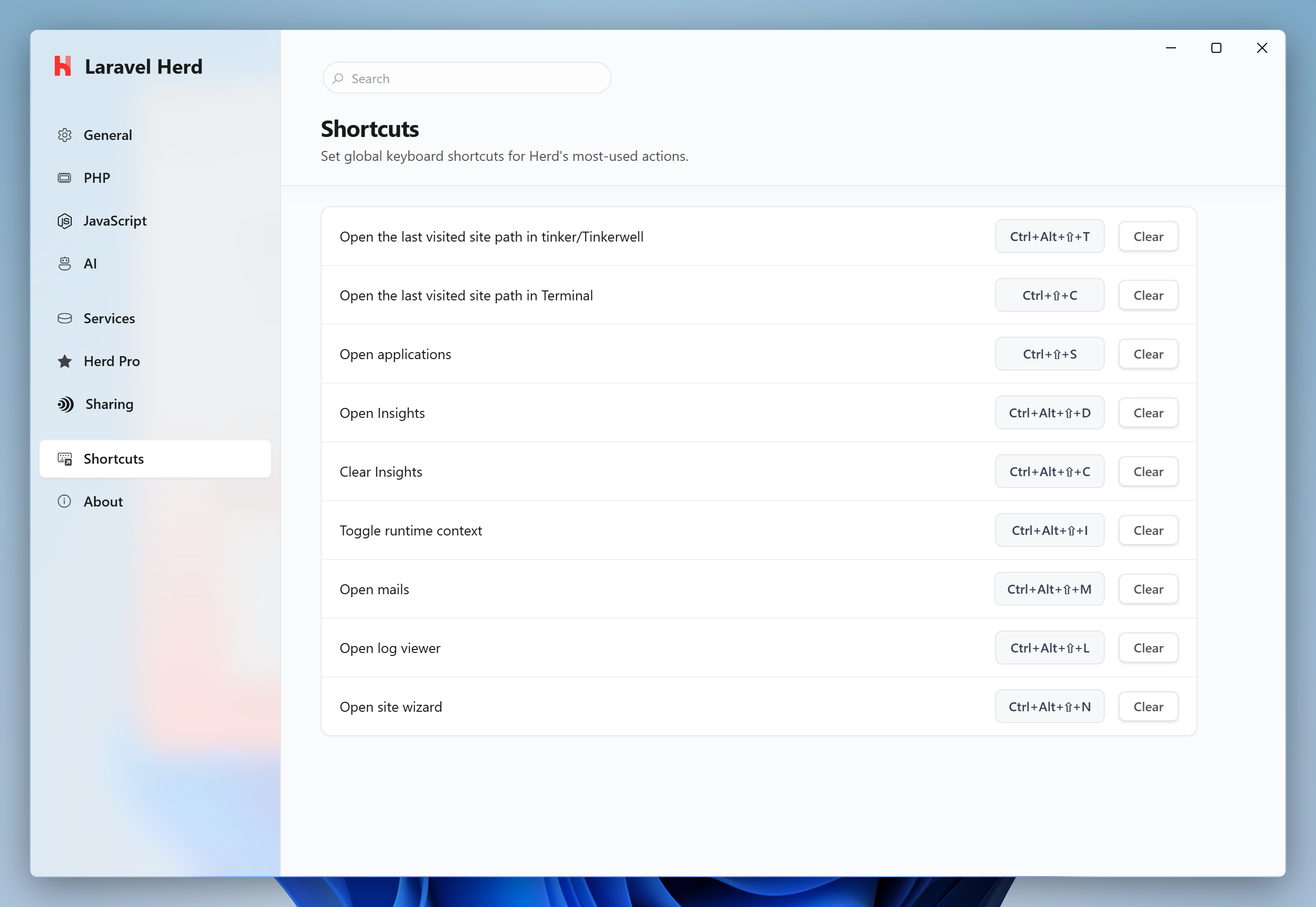Go to the PHP section
The height and width of the screenshot is (907, 1316).
(154, 178)
